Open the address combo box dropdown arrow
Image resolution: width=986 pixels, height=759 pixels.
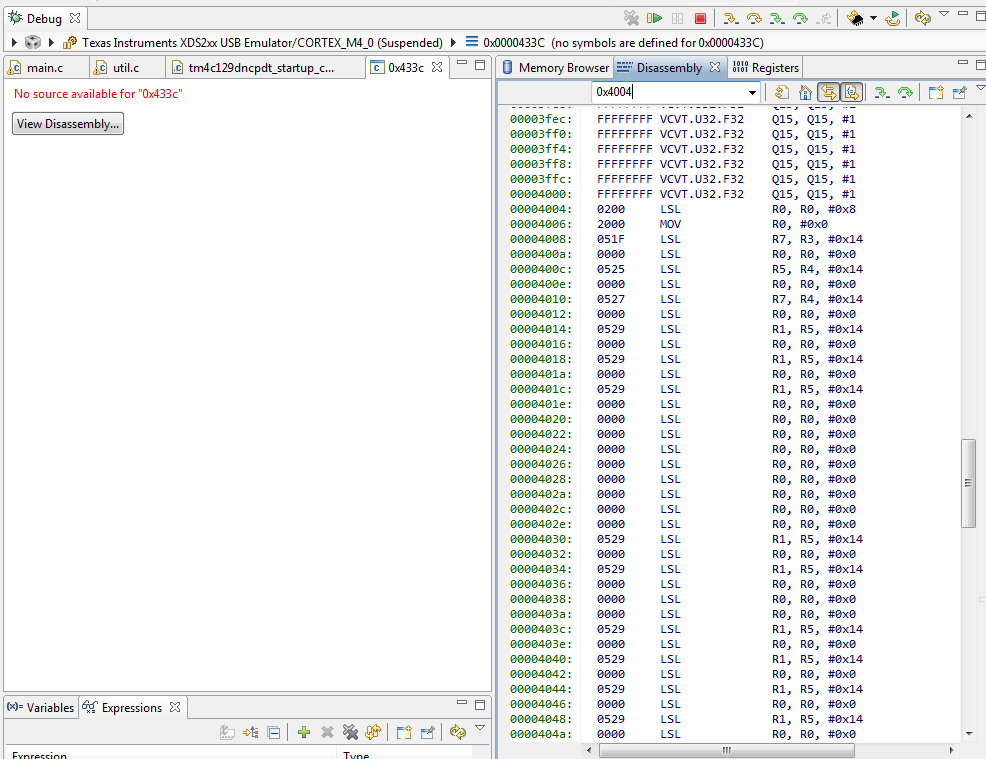pyautogui.click(x=752, y=93)
